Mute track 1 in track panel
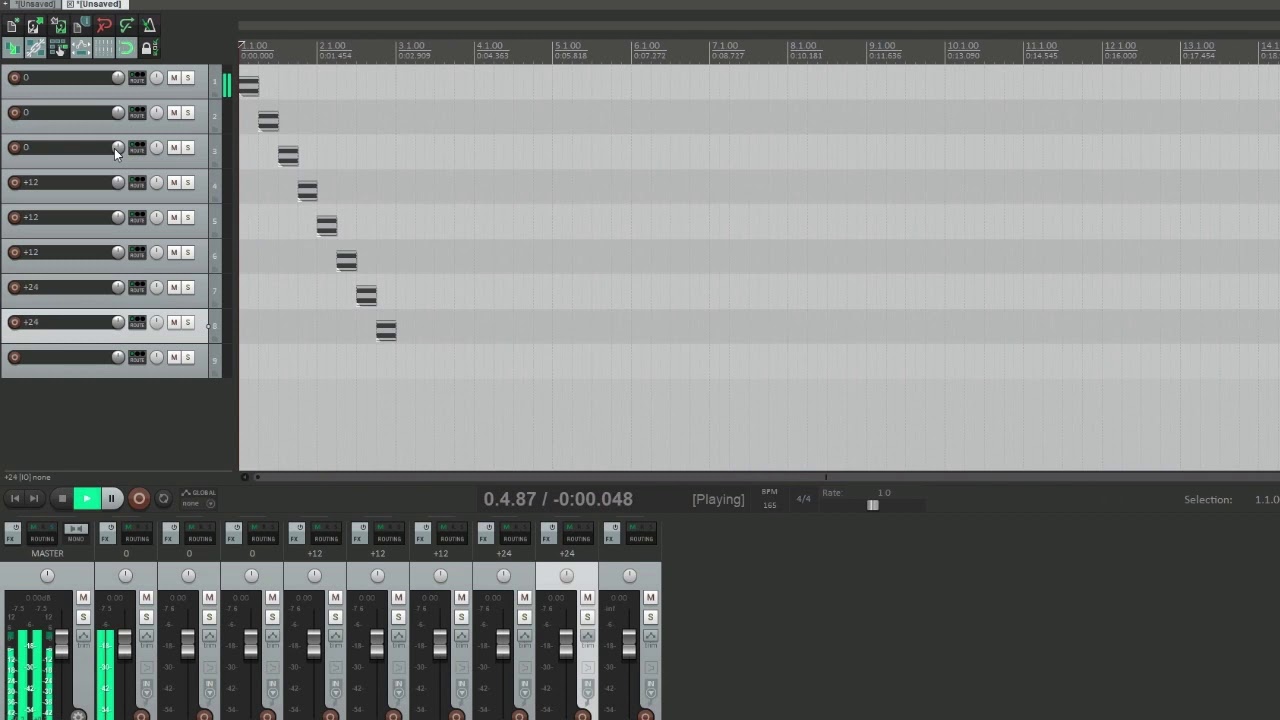 [x=173, y=77]
